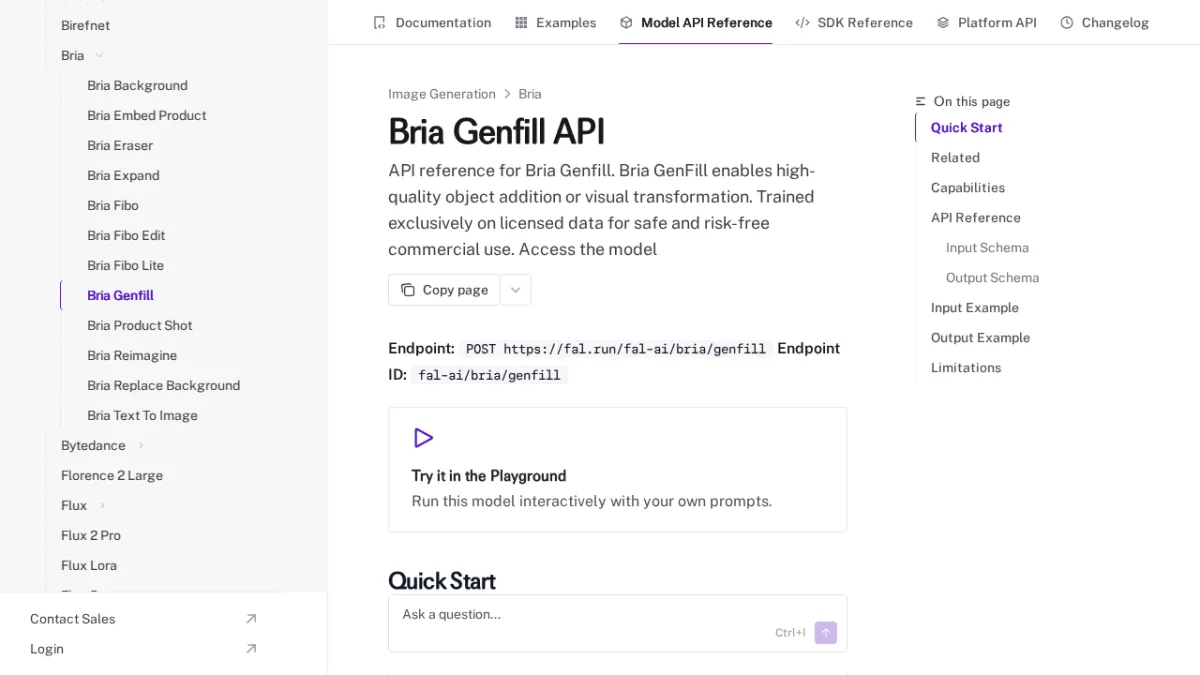Click the external arrow next to Contact Sales
This screenshot has width=1200, height=675.
tap(251, 619)
